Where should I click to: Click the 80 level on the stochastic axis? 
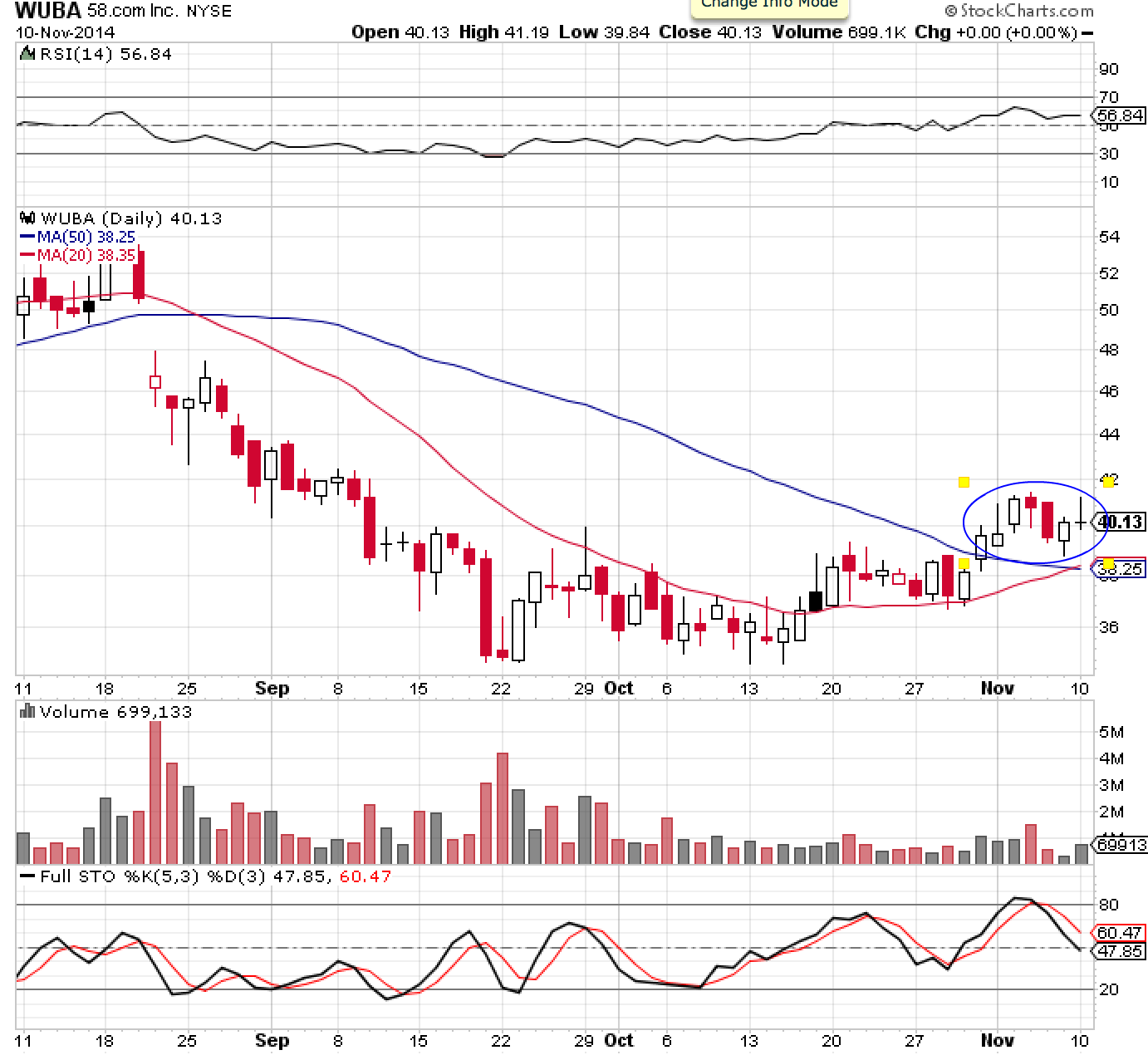coord(1109,905)
